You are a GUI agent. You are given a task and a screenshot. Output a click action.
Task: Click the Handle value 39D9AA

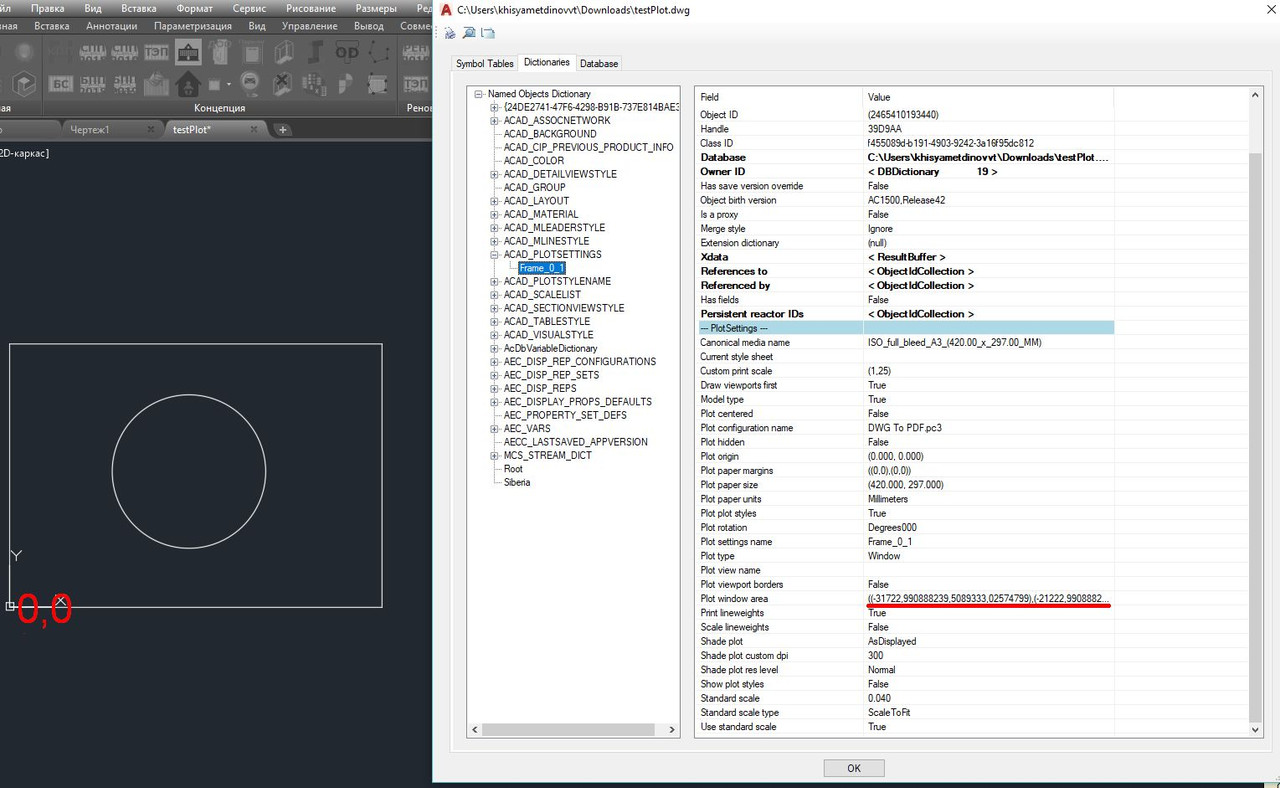884,129
